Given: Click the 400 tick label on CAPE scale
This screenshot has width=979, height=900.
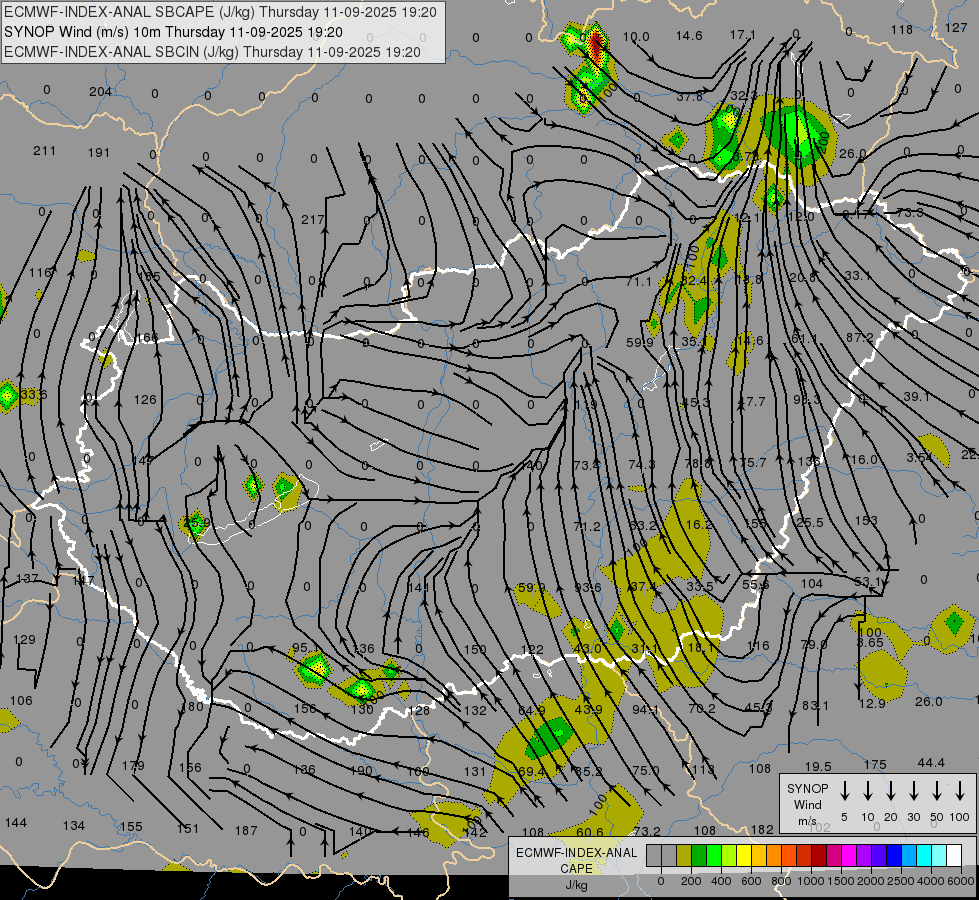Looking at the screenshot, I should 721,881.
